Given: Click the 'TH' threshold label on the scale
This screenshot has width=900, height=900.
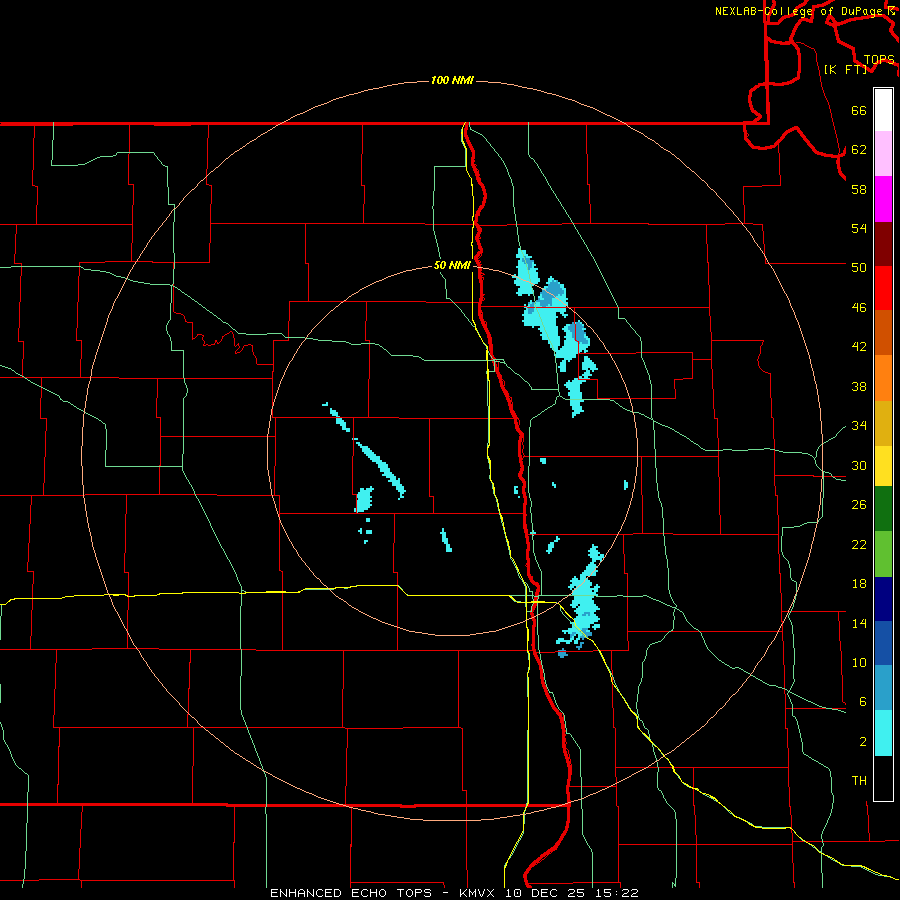Looking at the screenshot, I should click(x=859, y=781).
